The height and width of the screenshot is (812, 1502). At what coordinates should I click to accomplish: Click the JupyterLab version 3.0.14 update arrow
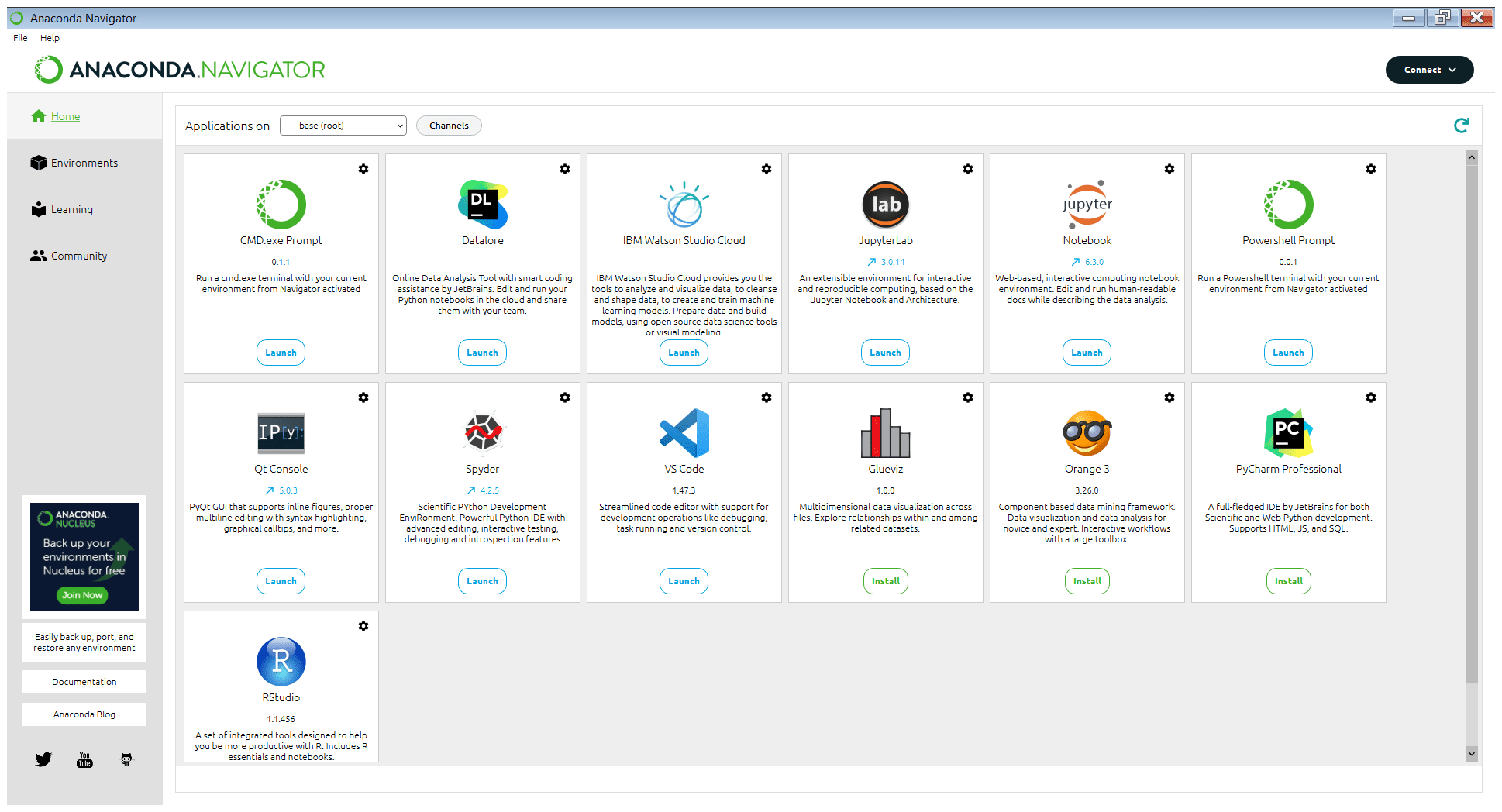872,262
